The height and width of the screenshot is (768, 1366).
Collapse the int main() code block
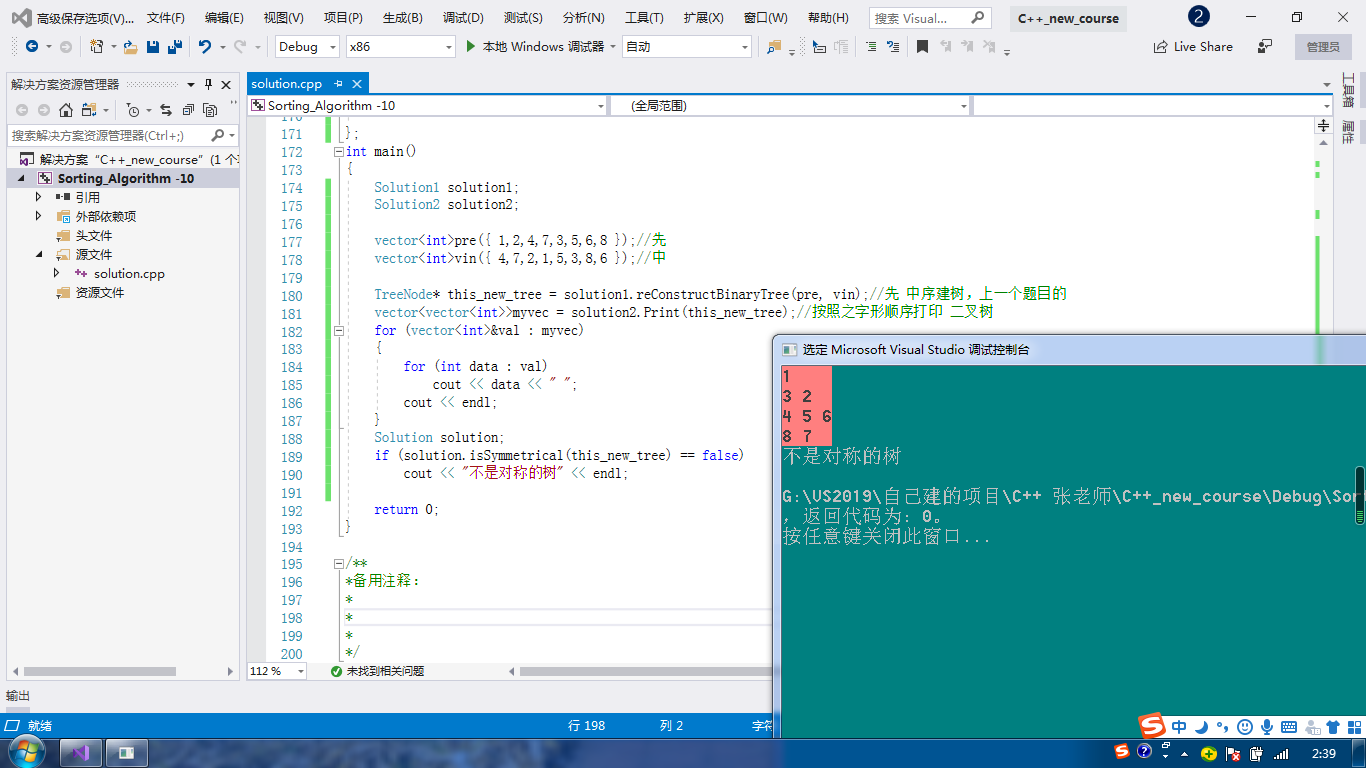point(338,152)
